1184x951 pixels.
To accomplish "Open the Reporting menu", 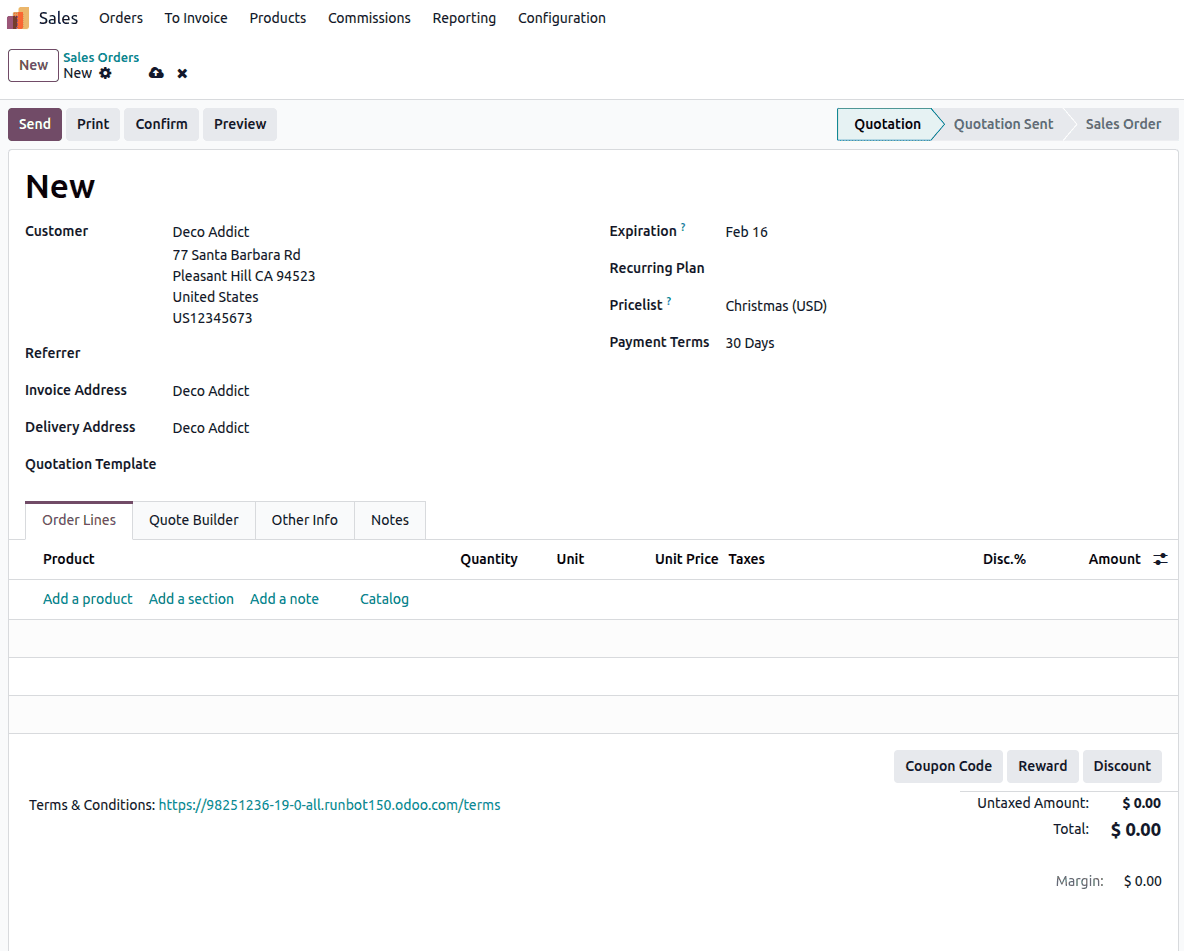I will click(464, 18).
